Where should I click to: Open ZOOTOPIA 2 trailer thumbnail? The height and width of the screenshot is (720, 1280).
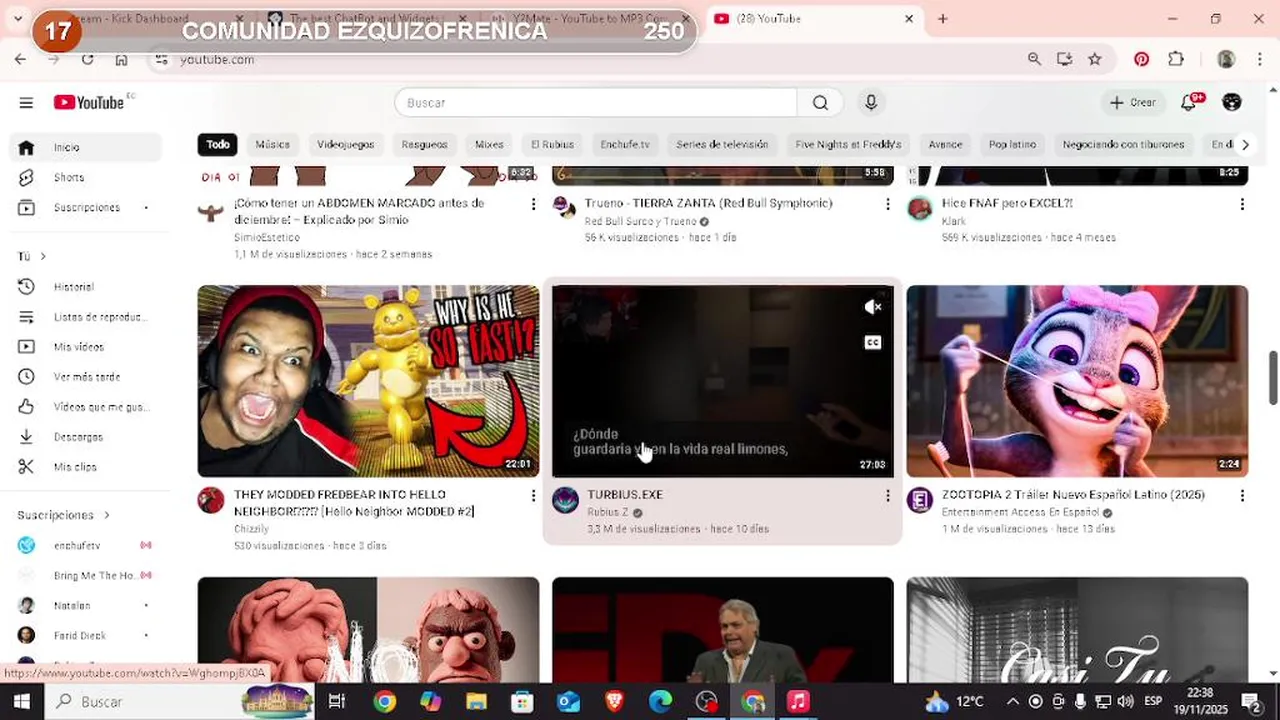click(1077, 381)
